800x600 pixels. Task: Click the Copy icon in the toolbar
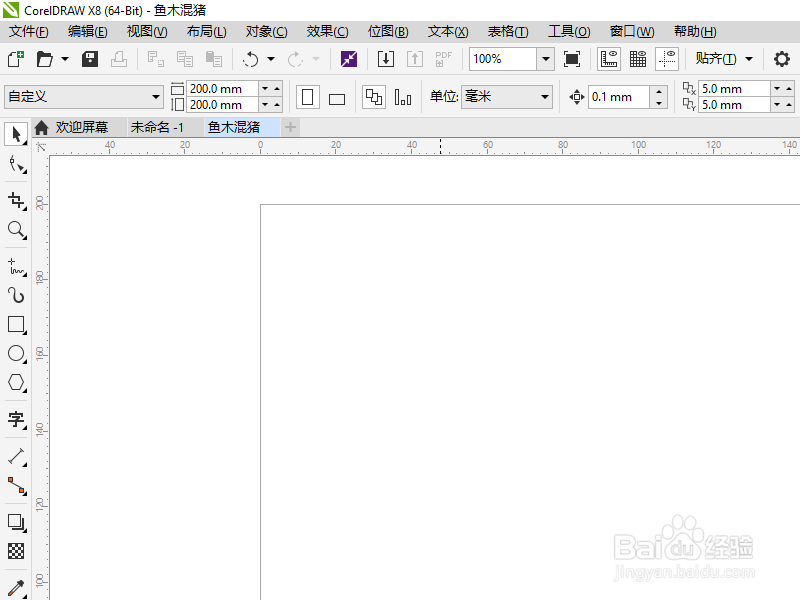point(184,59)
